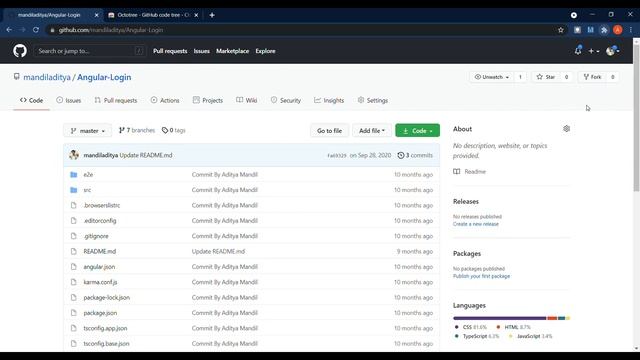
Task: View the 0 tags link
Action: [173, 130]
